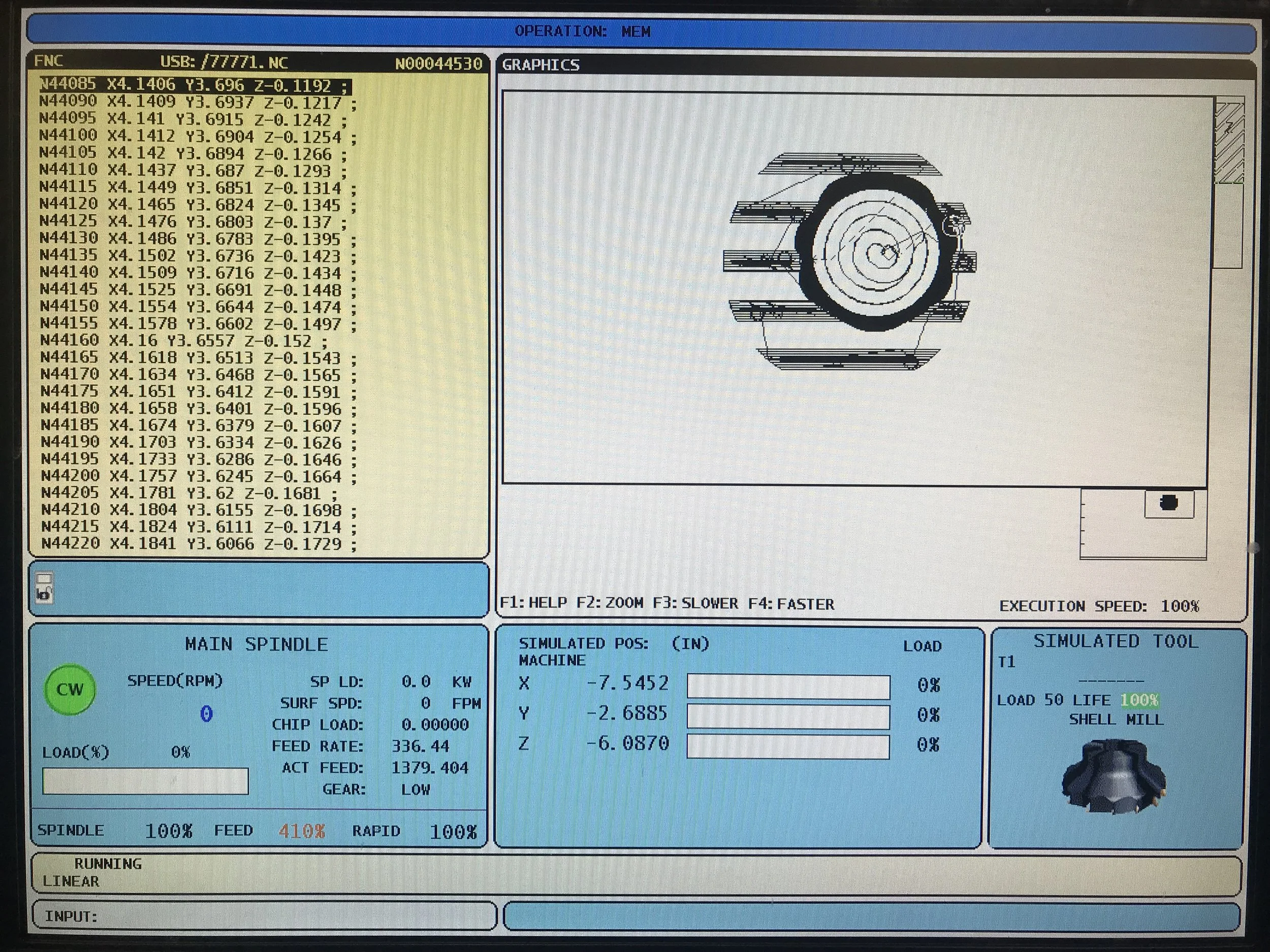
Task: Click the spindle override 100% value
Action: [x=168, y=831]
